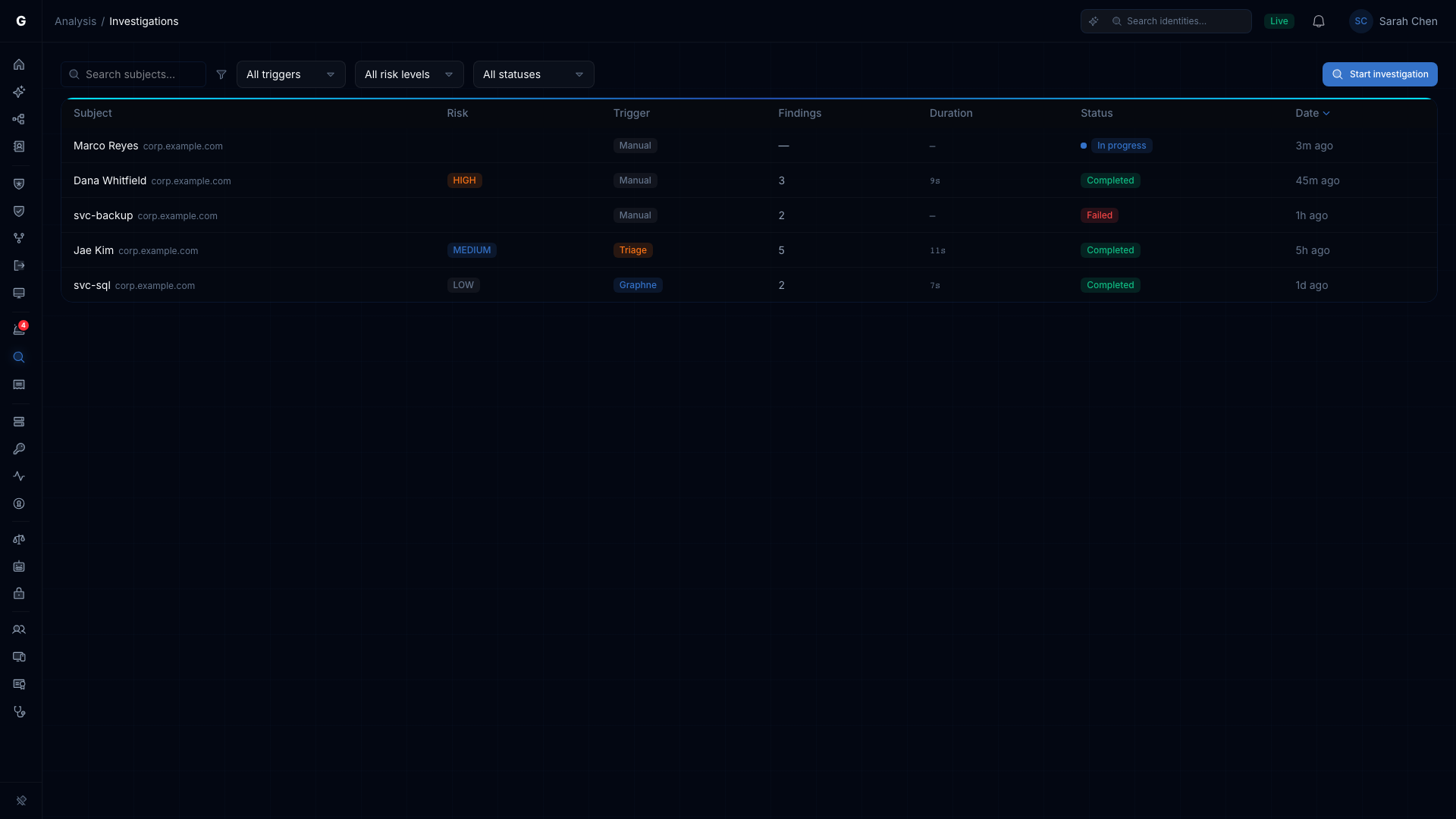Open the All risk levels dropdown
The image size is (1456, 819).
coord(409,74)
